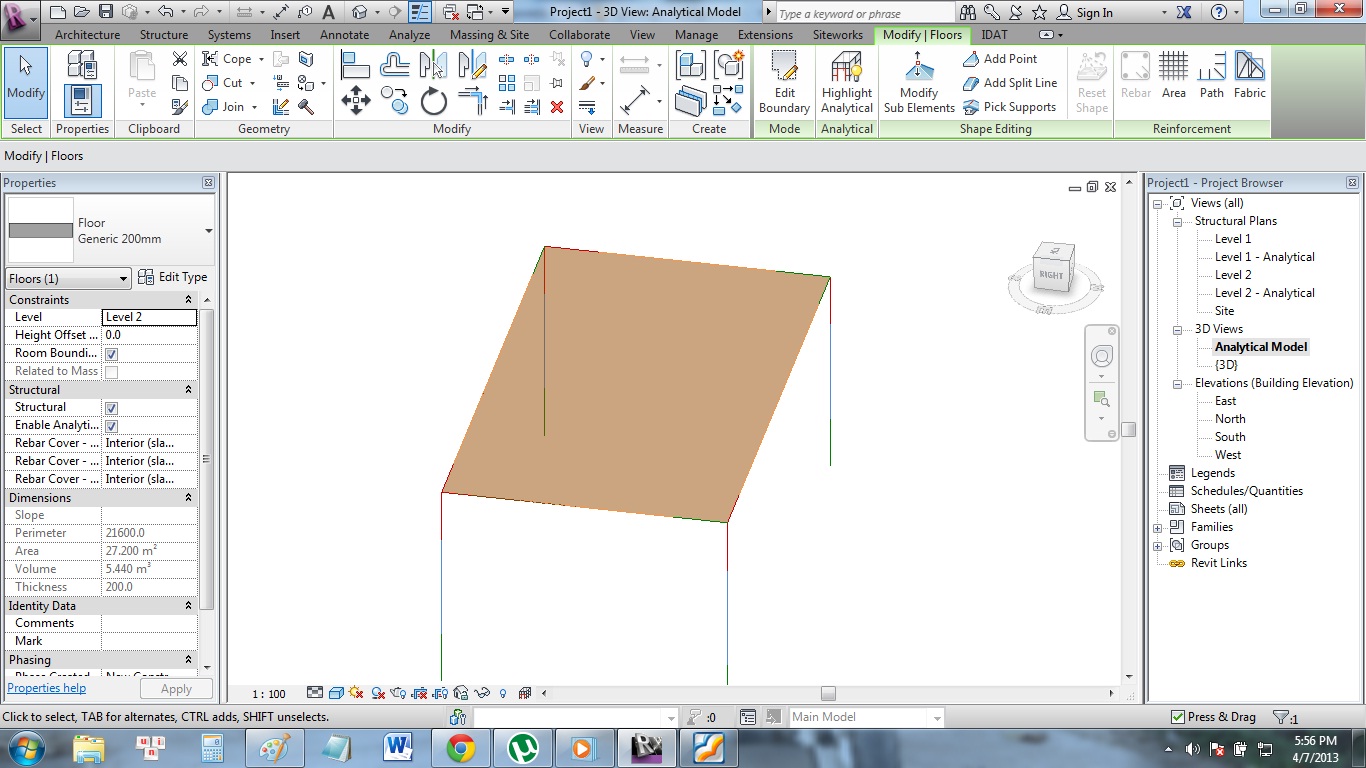Toggle Enable Analytical Model checkbox
The height and width of the screenshot is (768, 1366).
click(111, 426)
